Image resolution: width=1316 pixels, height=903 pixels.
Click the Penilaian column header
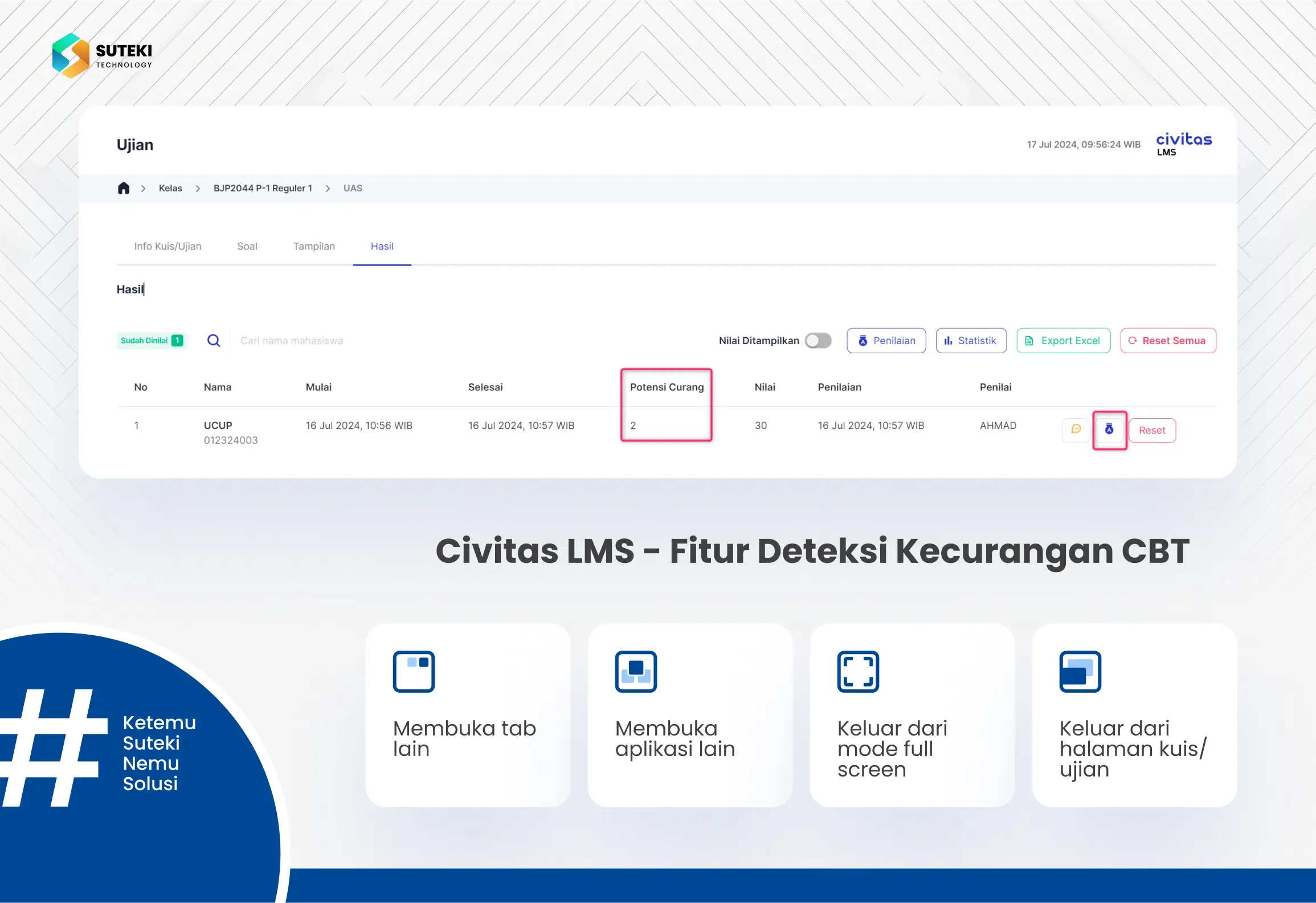pos(840,387)
